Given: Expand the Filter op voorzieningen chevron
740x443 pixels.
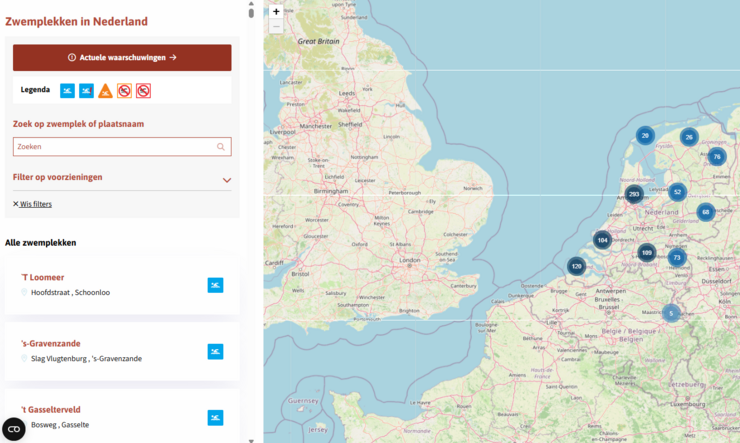Looking at the screenshot, I should (227, 180).
